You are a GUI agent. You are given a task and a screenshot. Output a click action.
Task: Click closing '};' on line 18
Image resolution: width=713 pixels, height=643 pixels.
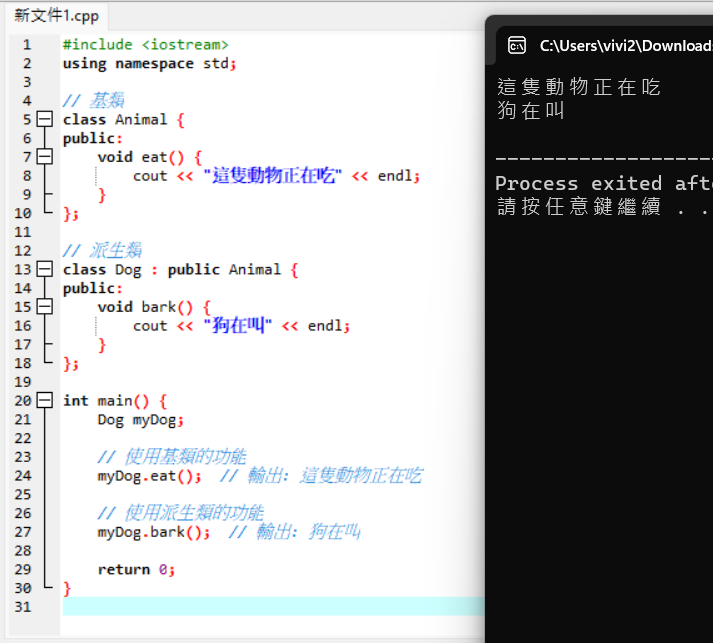[x=70, y=364]
